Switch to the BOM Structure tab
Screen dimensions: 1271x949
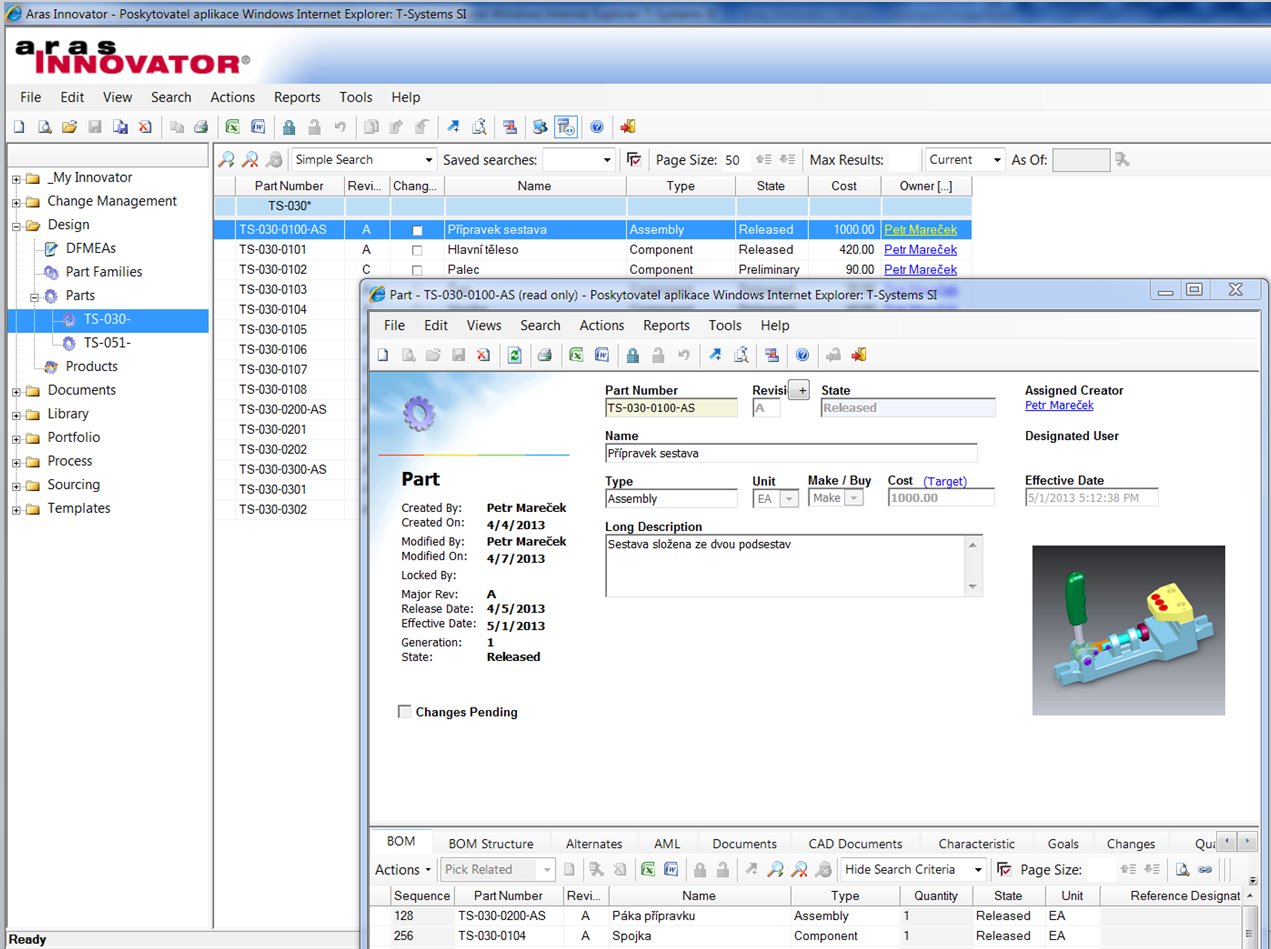point(491,844)
